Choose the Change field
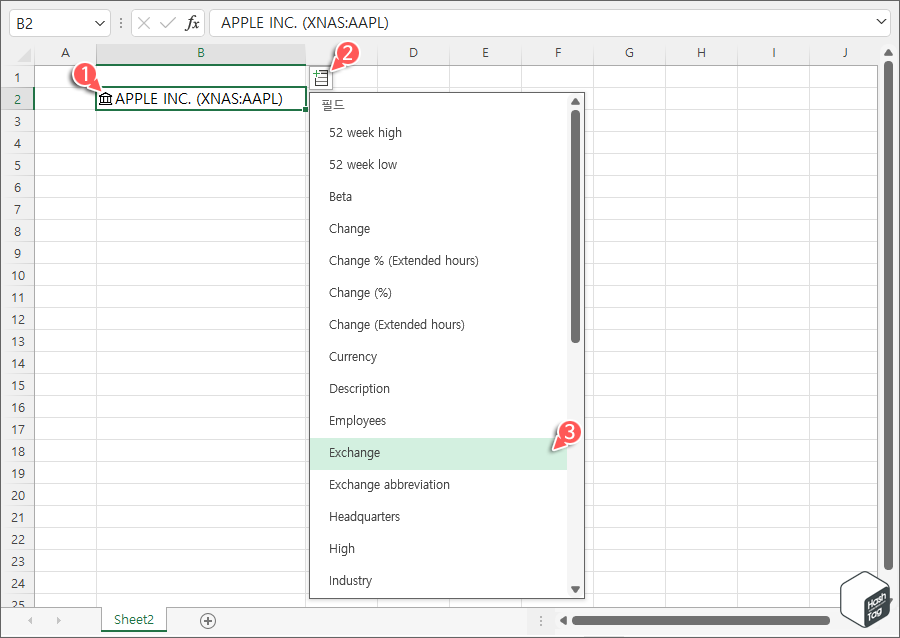Viewport: 900px width, 638px height. pos(439,229)
